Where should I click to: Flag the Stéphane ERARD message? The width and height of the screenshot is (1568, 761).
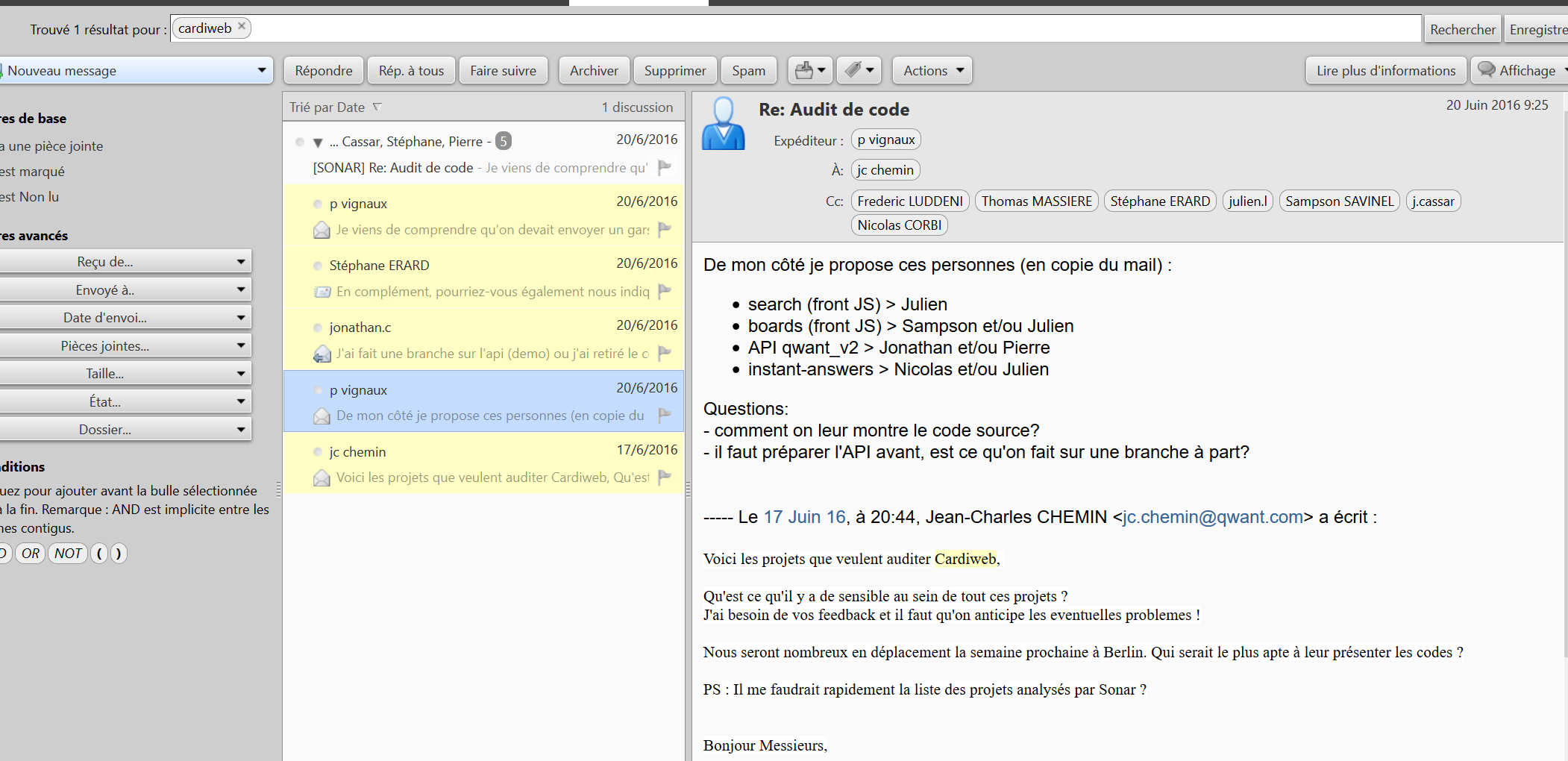(x=665, y=291)
